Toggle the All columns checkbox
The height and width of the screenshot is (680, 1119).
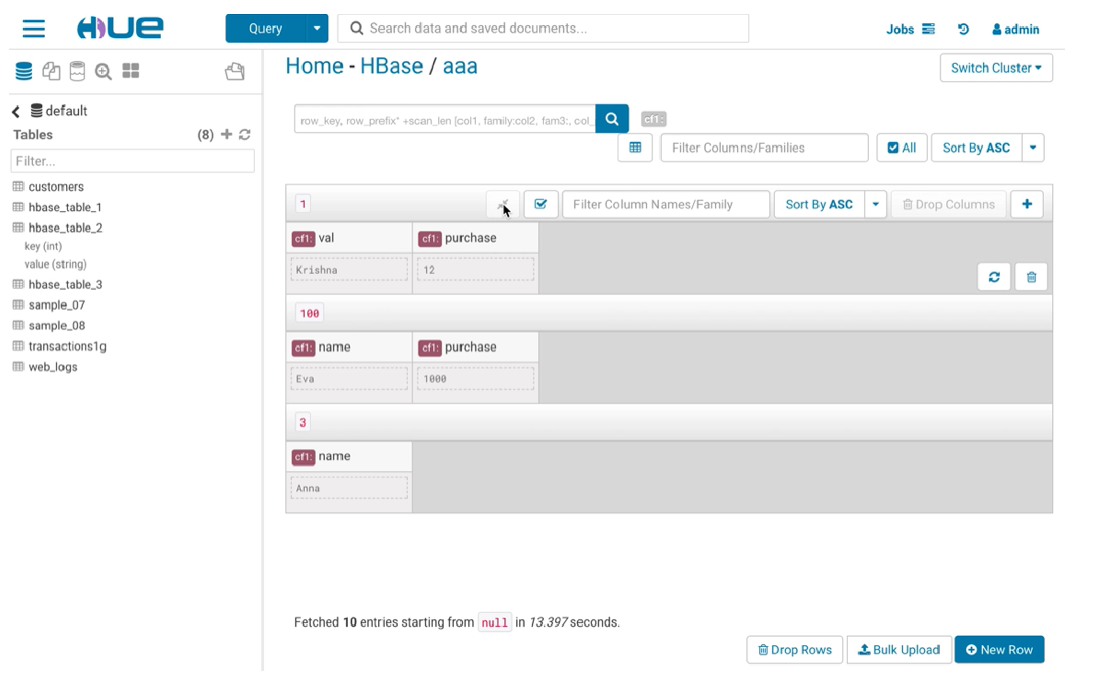pos(902,148)
